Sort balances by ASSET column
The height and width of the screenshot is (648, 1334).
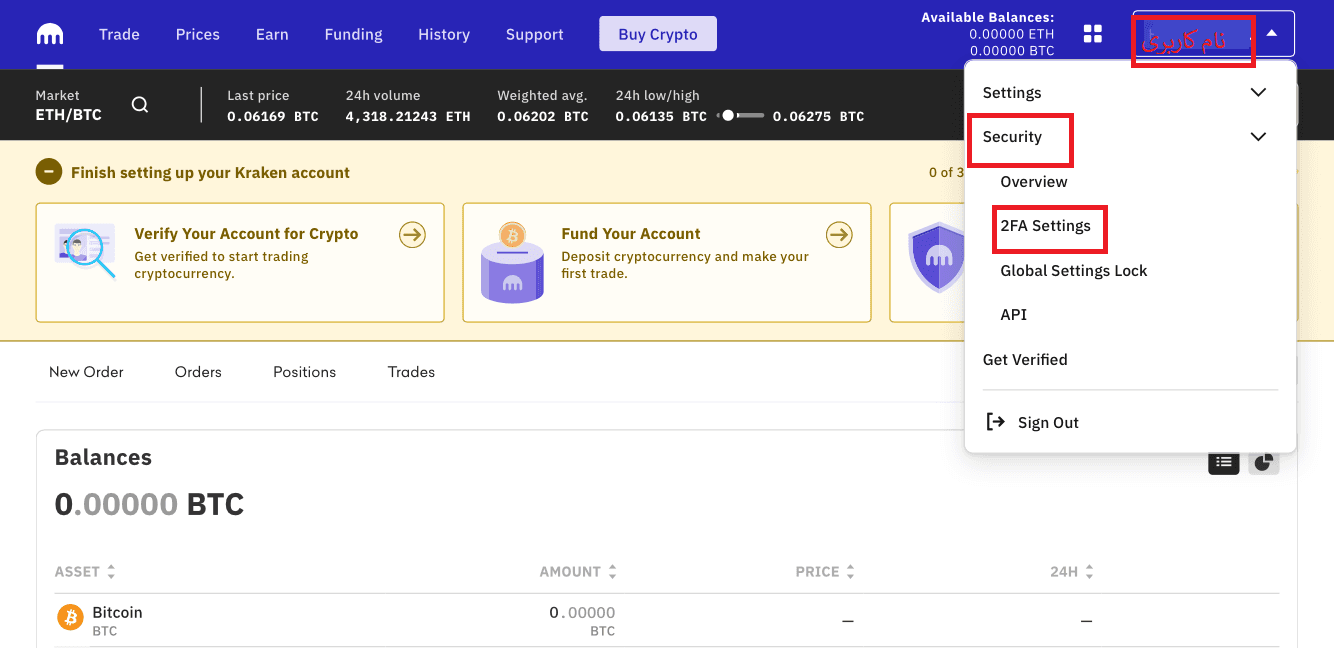point(85,572)
